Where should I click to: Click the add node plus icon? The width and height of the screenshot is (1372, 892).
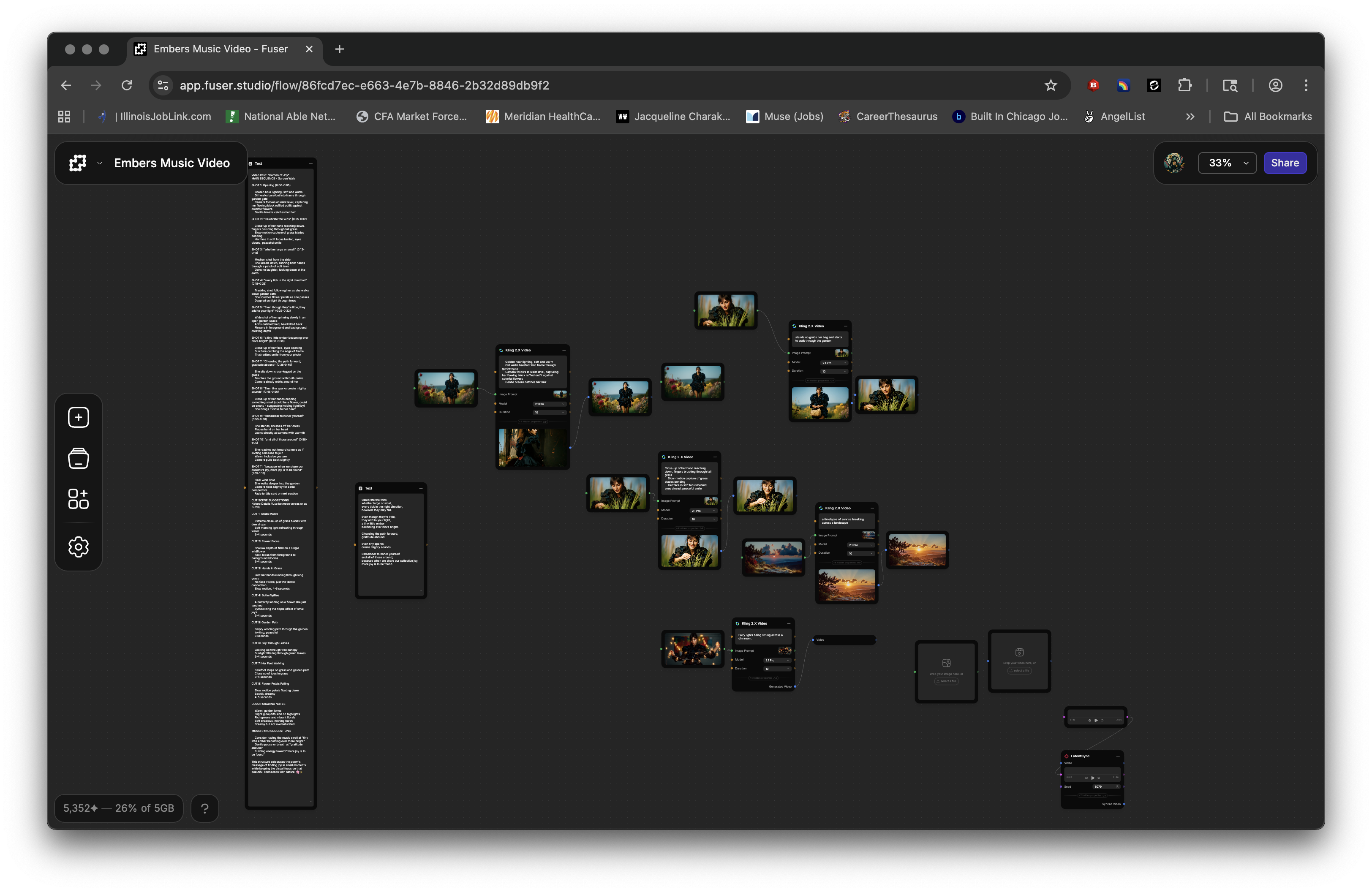[79, 417]
